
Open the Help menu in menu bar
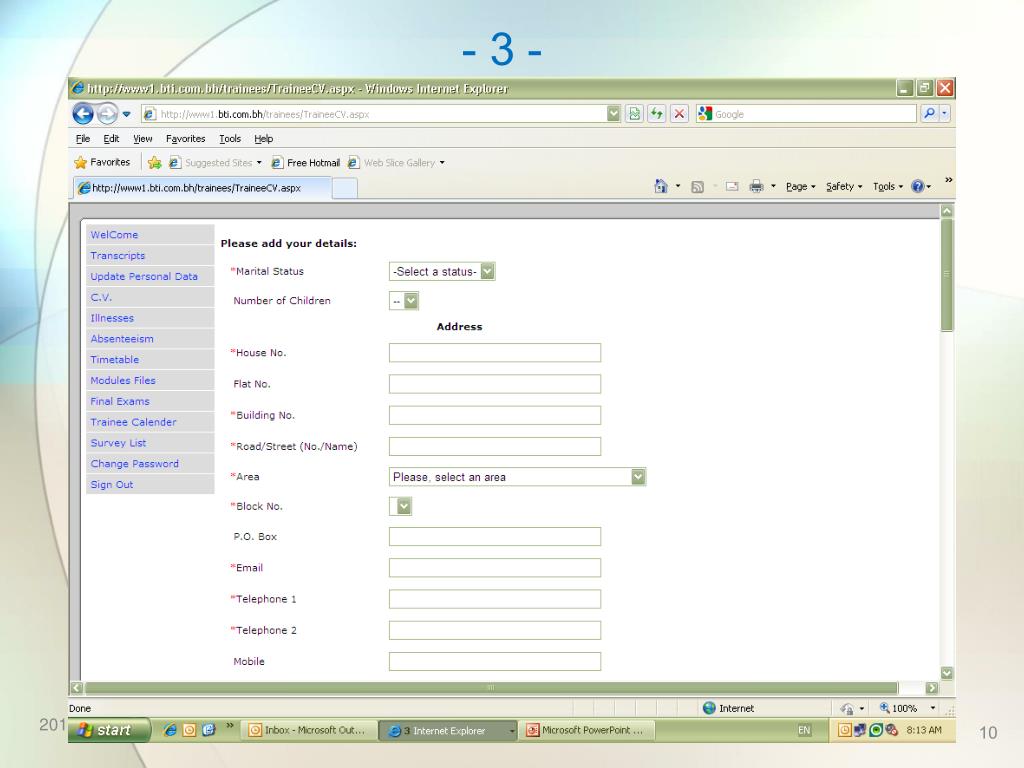pyautogui.click(x=263, y=138)
